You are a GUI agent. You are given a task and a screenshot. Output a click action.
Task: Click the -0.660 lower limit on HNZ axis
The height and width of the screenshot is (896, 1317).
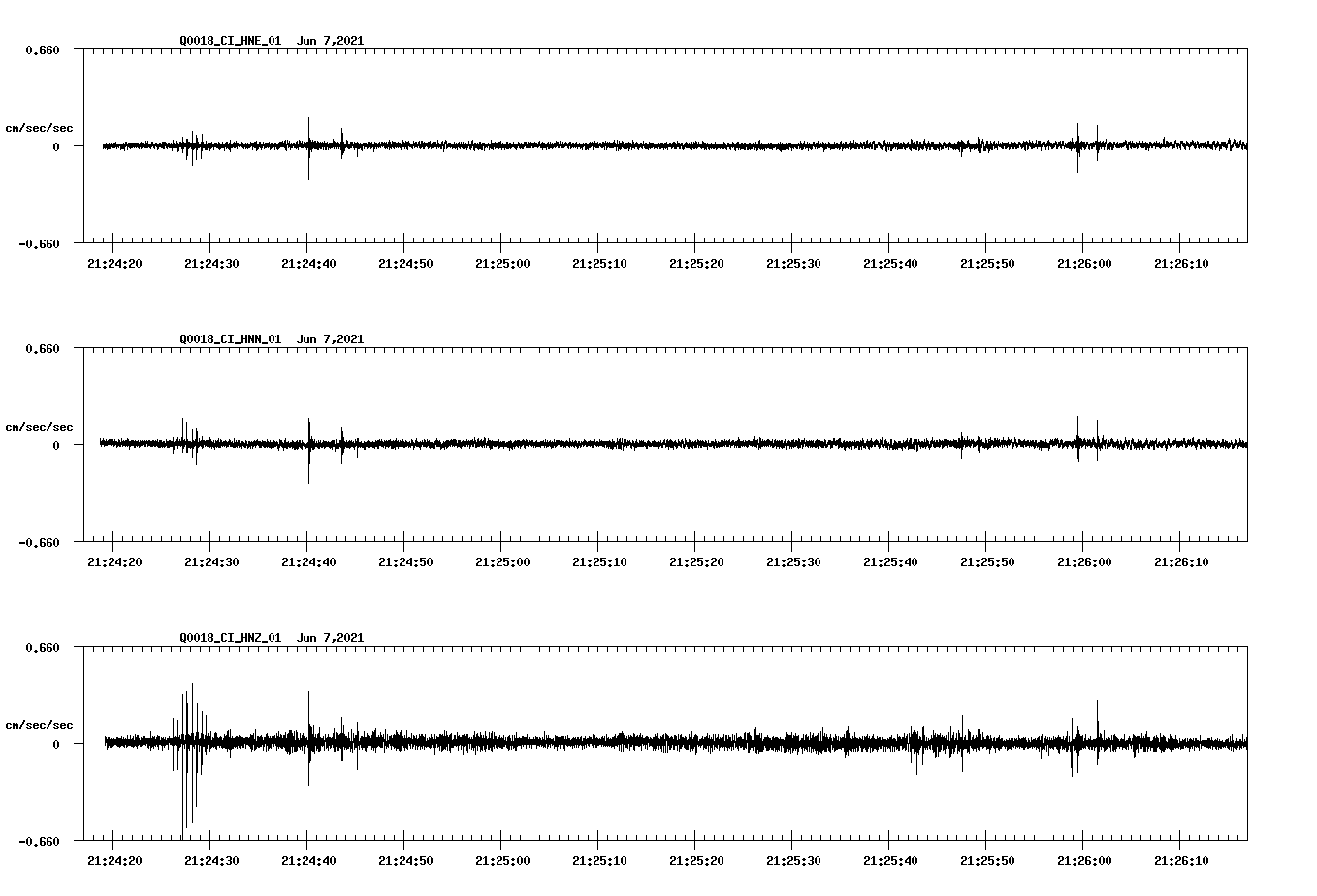tap(40, 841)
